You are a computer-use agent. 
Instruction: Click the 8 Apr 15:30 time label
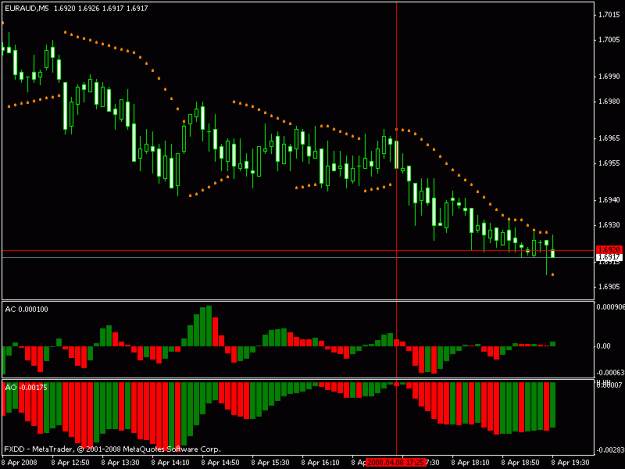pyautogui.click(x=270, y=463)
